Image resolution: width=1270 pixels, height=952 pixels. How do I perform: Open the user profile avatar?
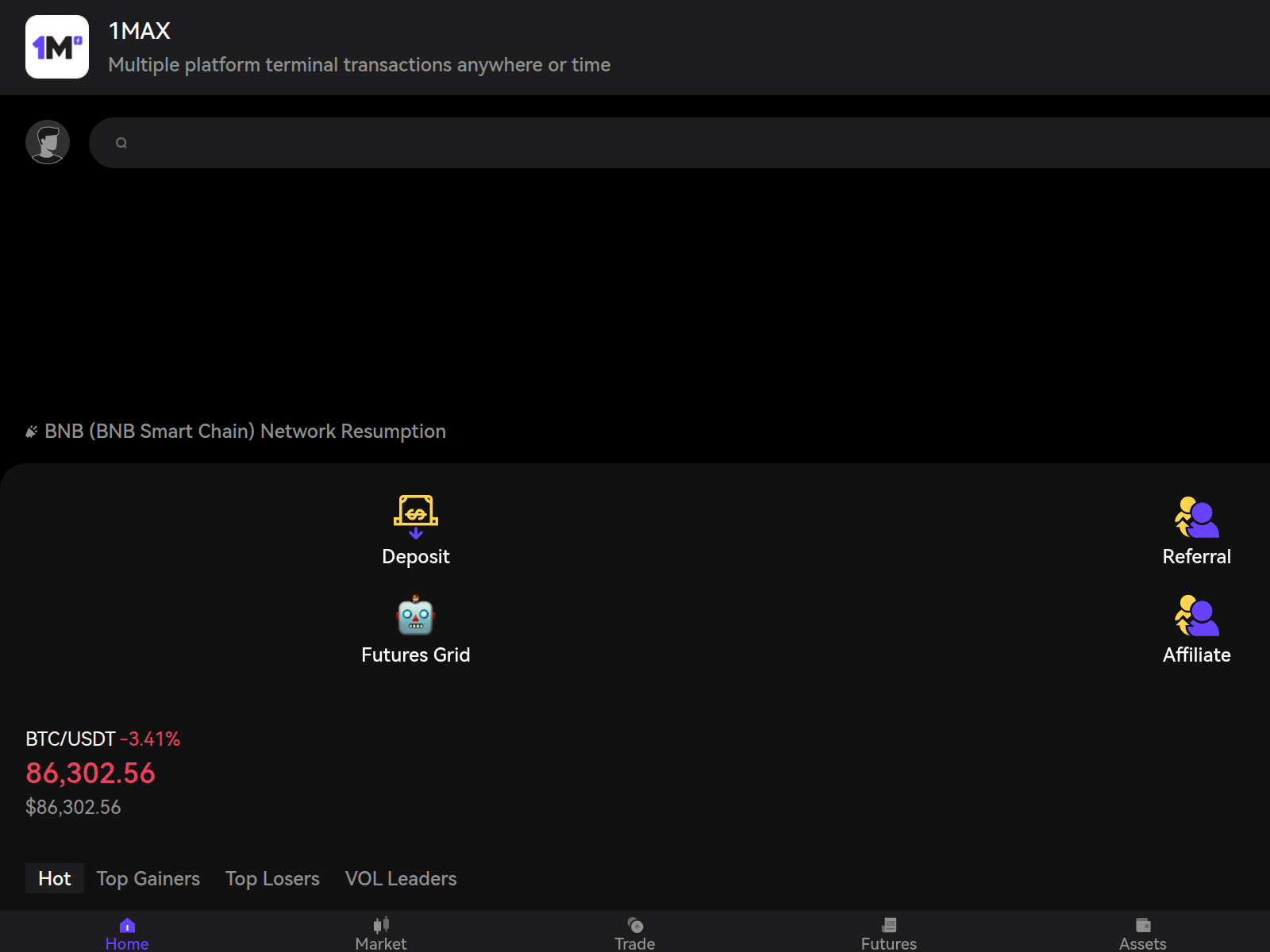(47, 142)
